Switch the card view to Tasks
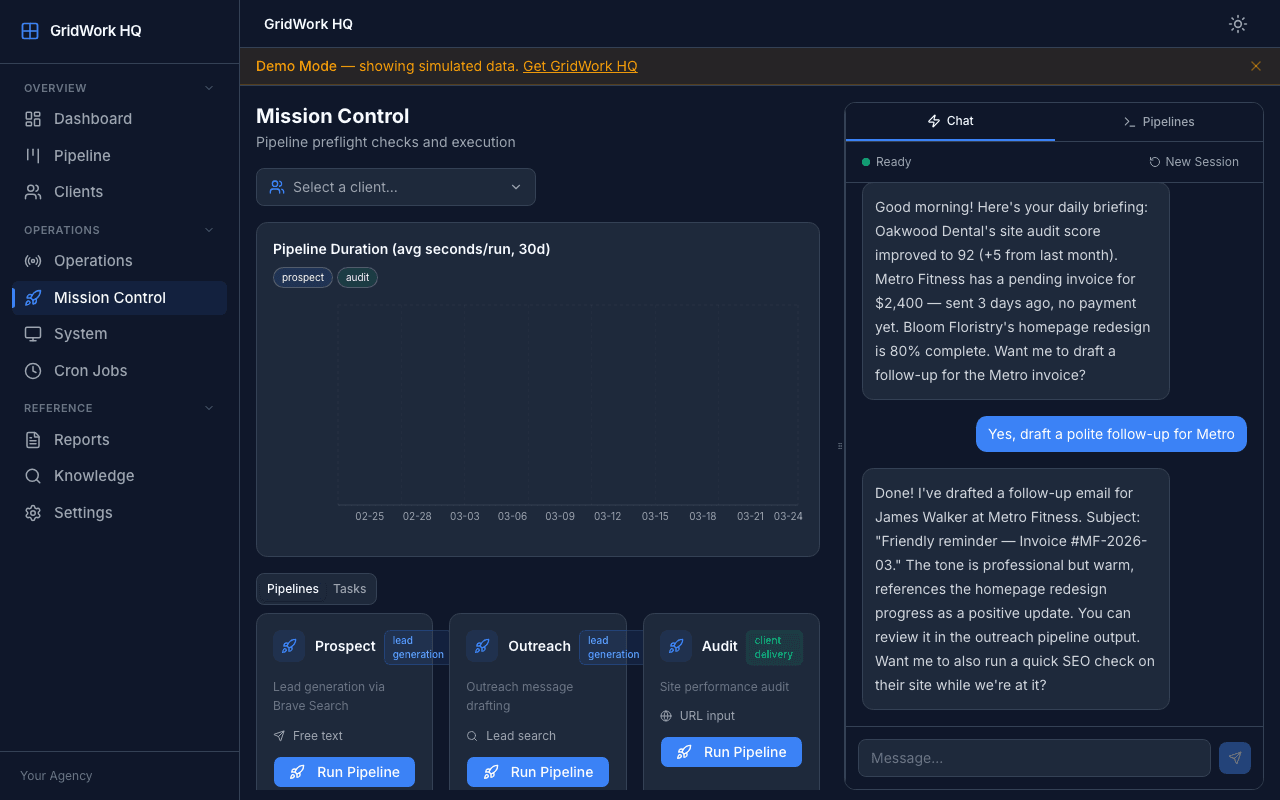 (349, 588)
